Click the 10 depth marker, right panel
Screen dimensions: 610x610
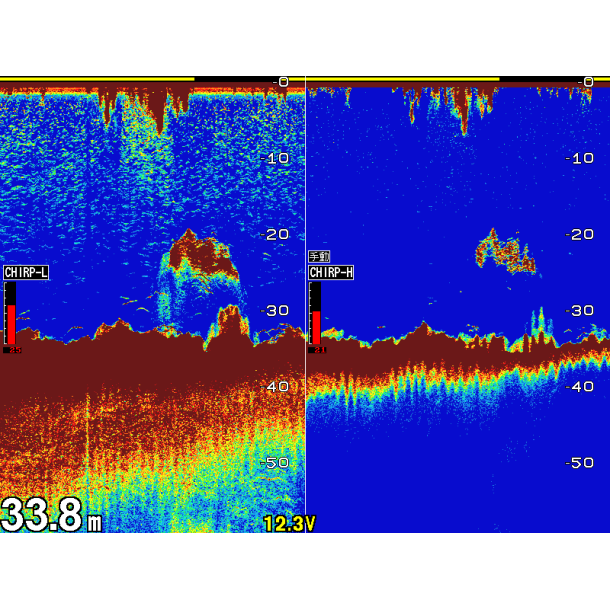click(581, 158)
